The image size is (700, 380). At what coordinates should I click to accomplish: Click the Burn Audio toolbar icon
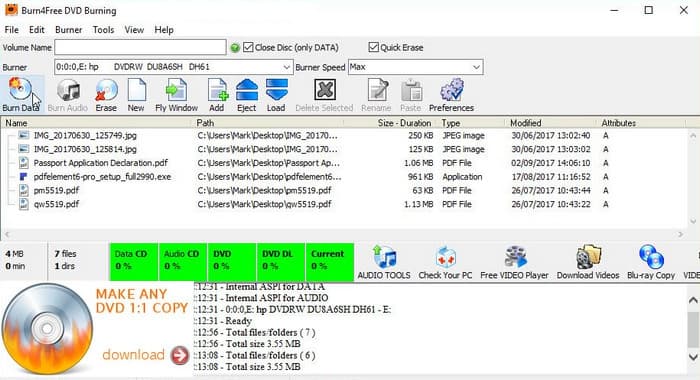tap(68, 90)
